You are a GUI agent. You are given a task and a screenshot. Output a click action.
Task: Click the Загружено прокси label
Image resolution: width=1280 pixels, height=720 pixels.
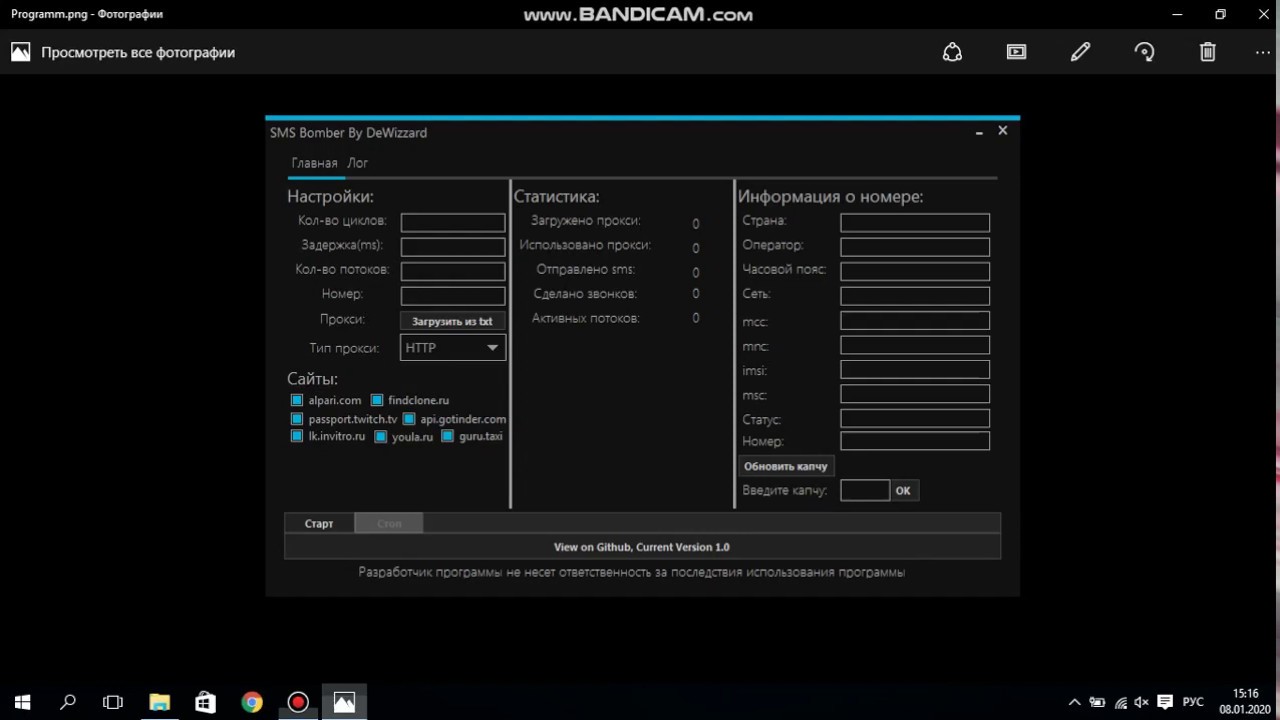pos(586,221)
